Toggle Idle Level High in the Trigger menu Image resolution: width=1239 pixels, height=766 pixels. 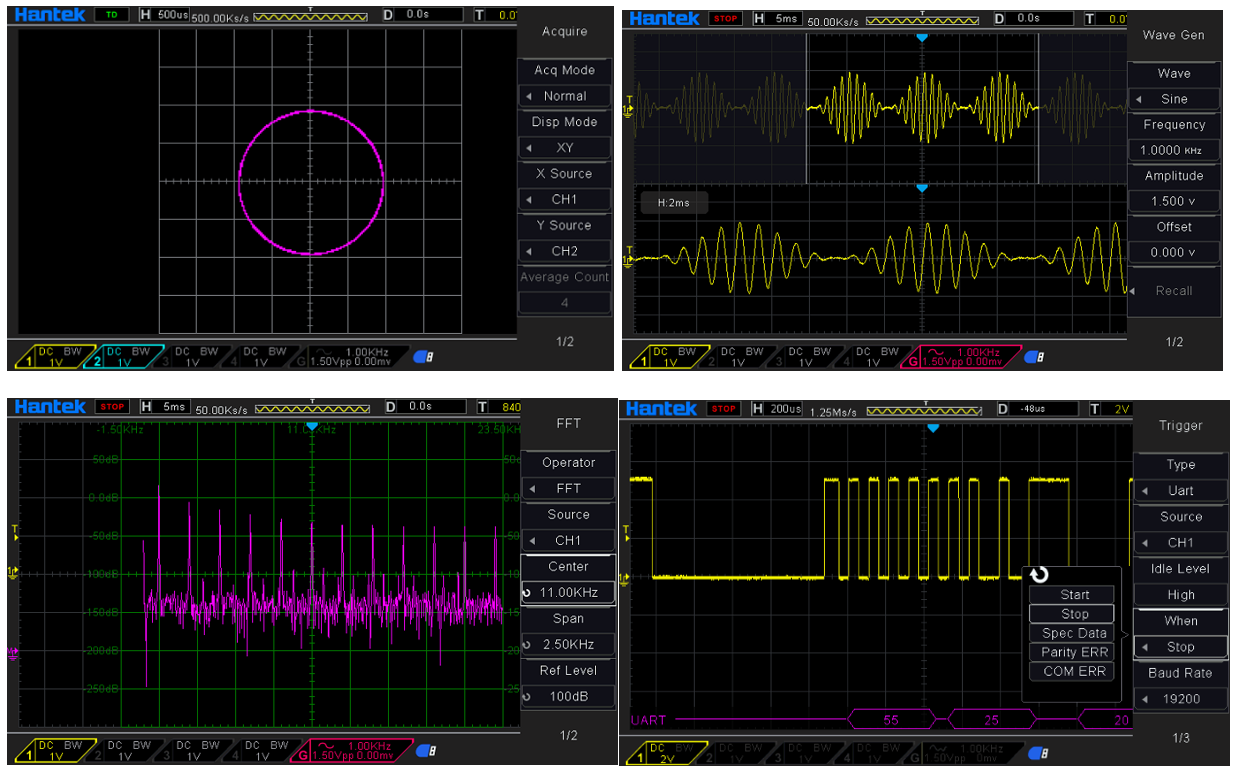pyautogui.click(x=1180, y=594)
